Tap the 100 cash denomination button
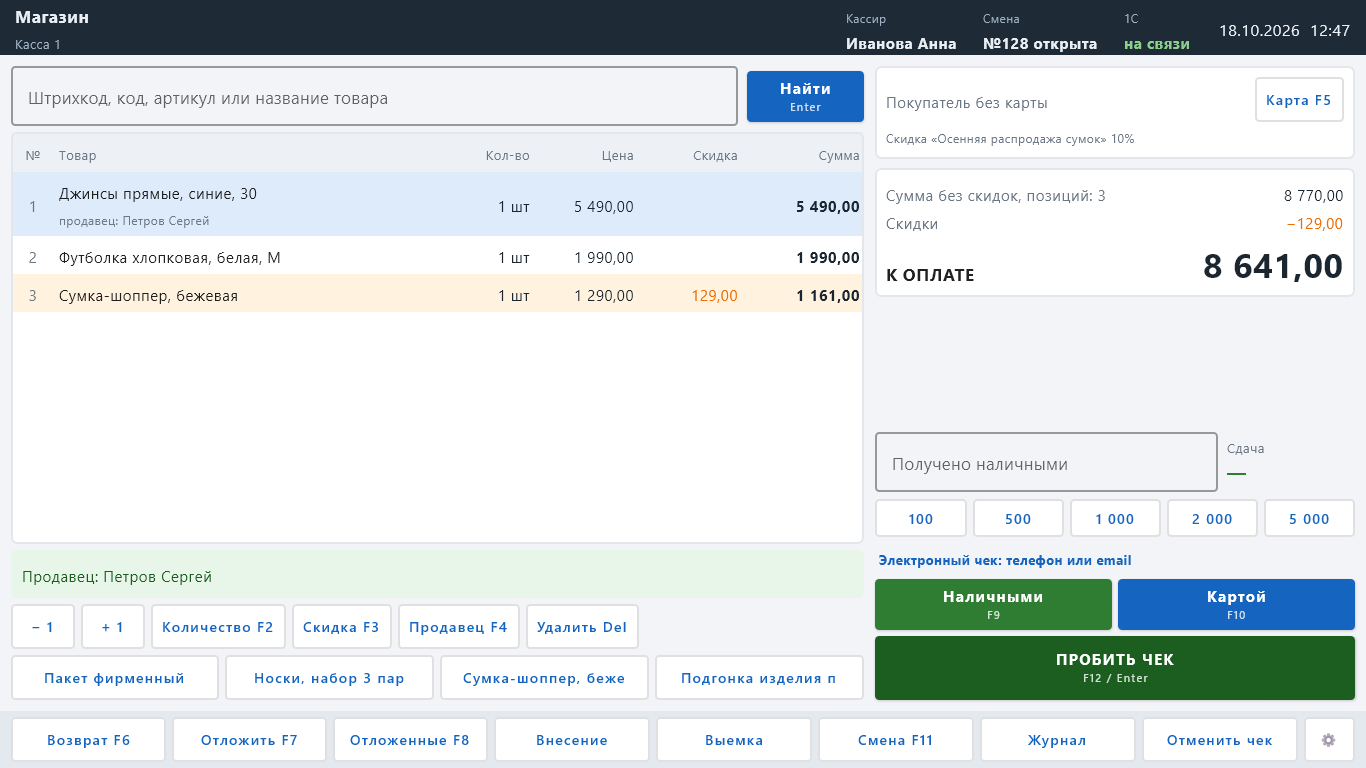Viewport: 1366px width, 768px height. (921, 519)
